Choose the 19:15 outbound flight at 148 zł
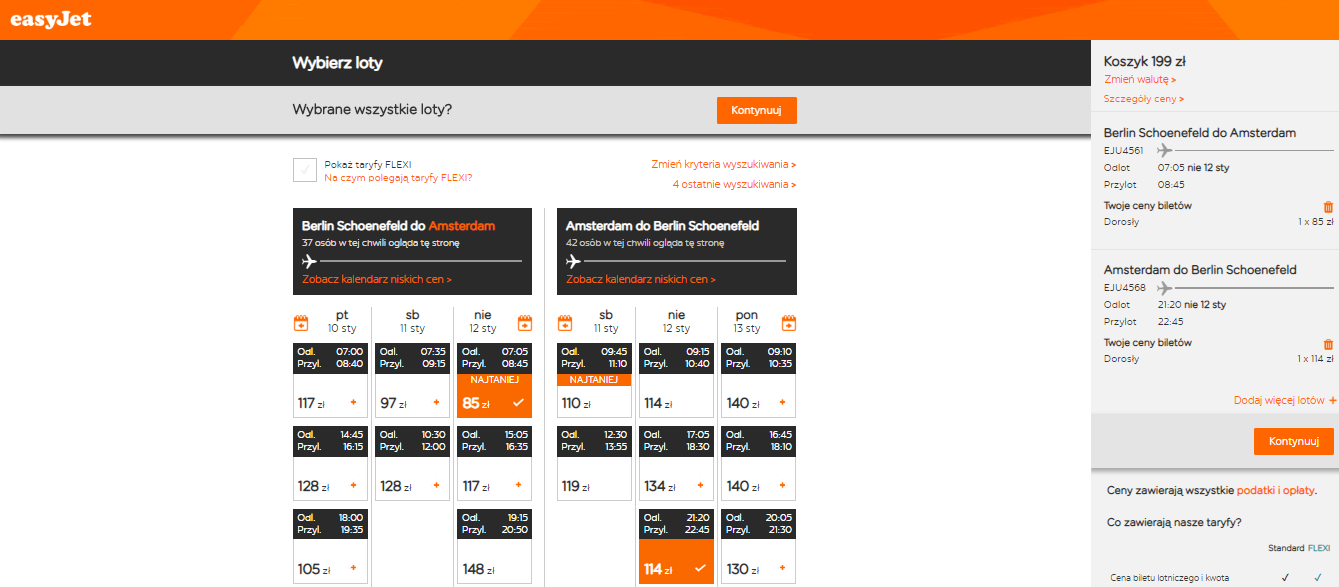The height and width of the screenshot is (587, 1339). 494,547
